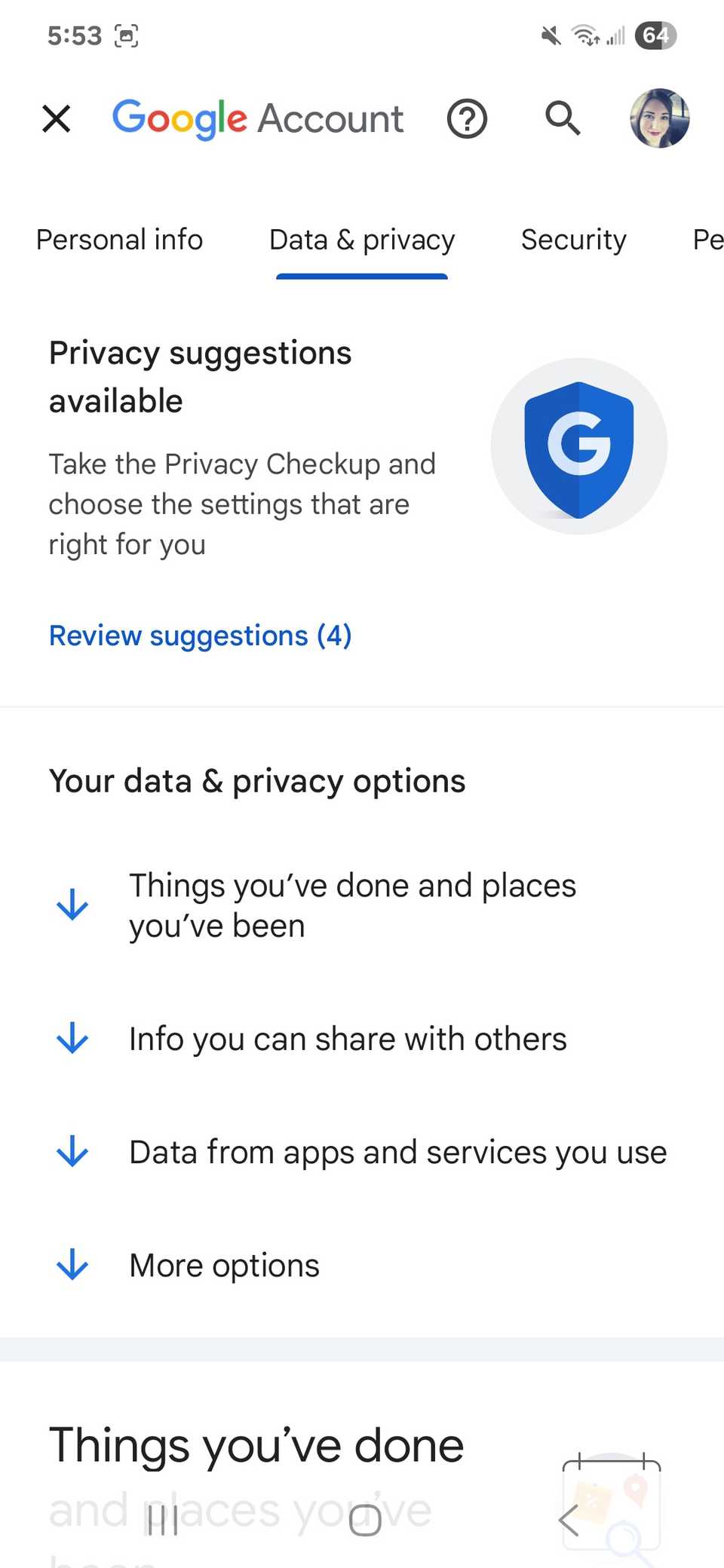The image size is (724, 1568).
Task: Tap the arrow beside Data from apps
Action: 72,1152
